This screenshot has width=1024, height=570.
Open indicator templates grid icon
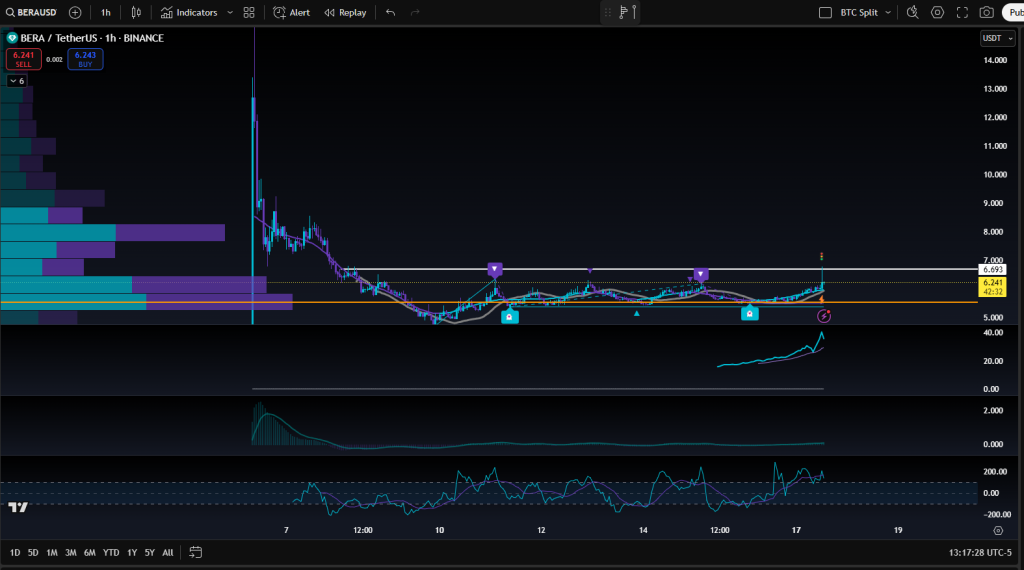point(249,12)
